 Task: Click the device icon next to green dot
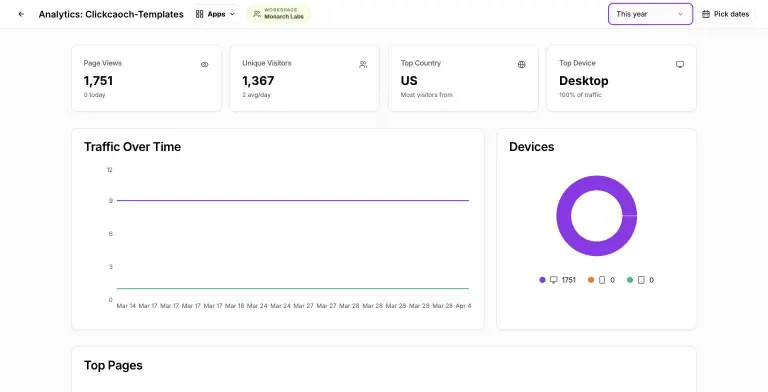pyautogui.click(x=641, y=280)
